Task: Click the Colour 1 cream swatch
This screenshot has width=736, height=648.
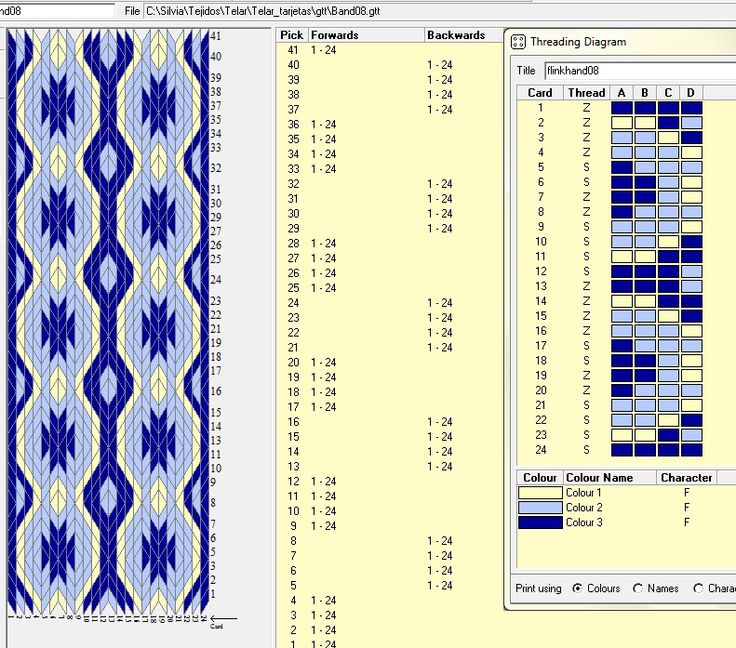Action: click(x=540, y=492)
